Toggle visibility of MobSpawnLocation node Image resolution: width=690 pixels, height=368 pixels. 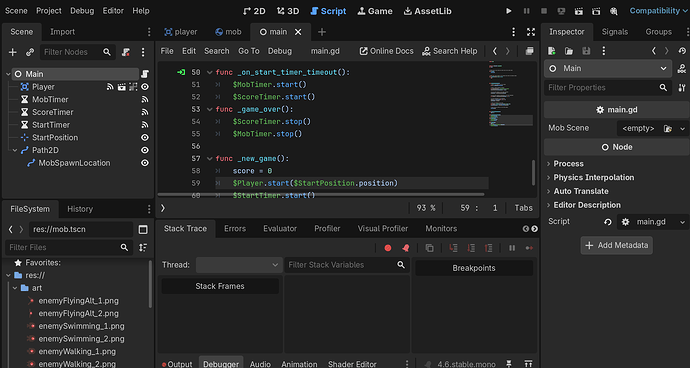coord(145,163)
